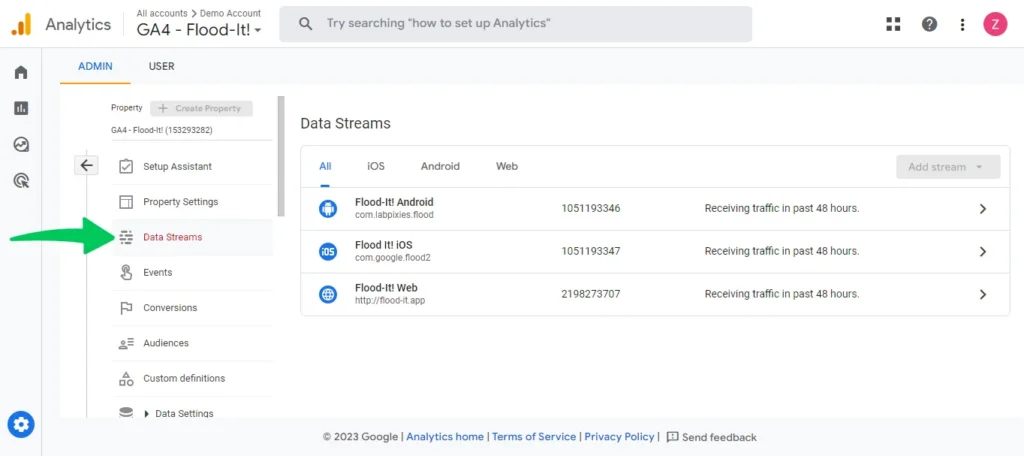Viewport: 1024px width, 456px height.
Task: Click stream ID 1051193346
Action: point(590,209)
